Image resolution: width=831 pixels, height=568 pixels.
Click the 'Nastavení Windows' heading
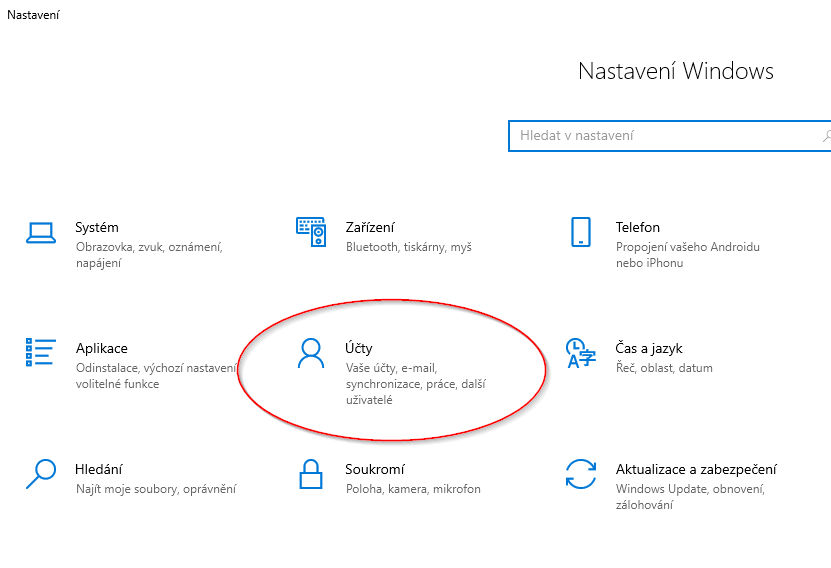[676, 71]
